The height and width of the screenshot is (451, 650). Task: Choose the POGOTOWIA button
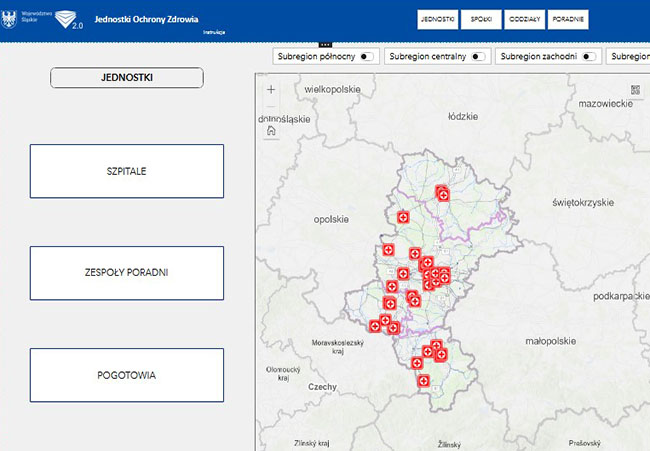pos(126,375)
